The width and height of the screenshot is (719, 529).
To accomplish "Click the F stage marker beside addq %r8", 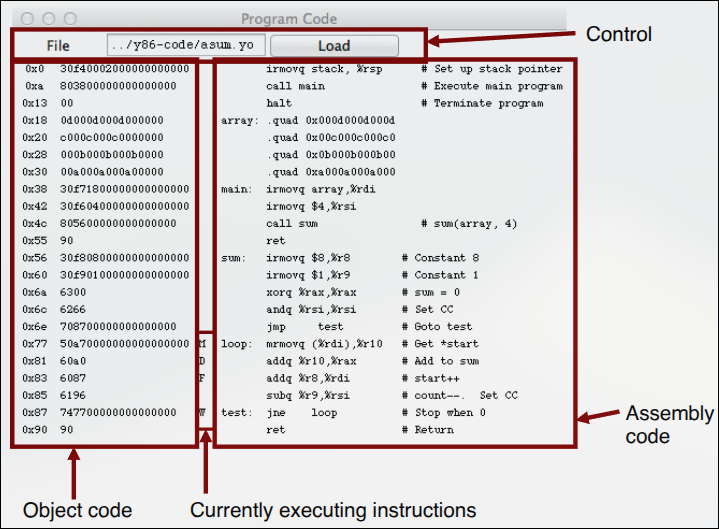I will pyautogui.click(x=202, y=378).
